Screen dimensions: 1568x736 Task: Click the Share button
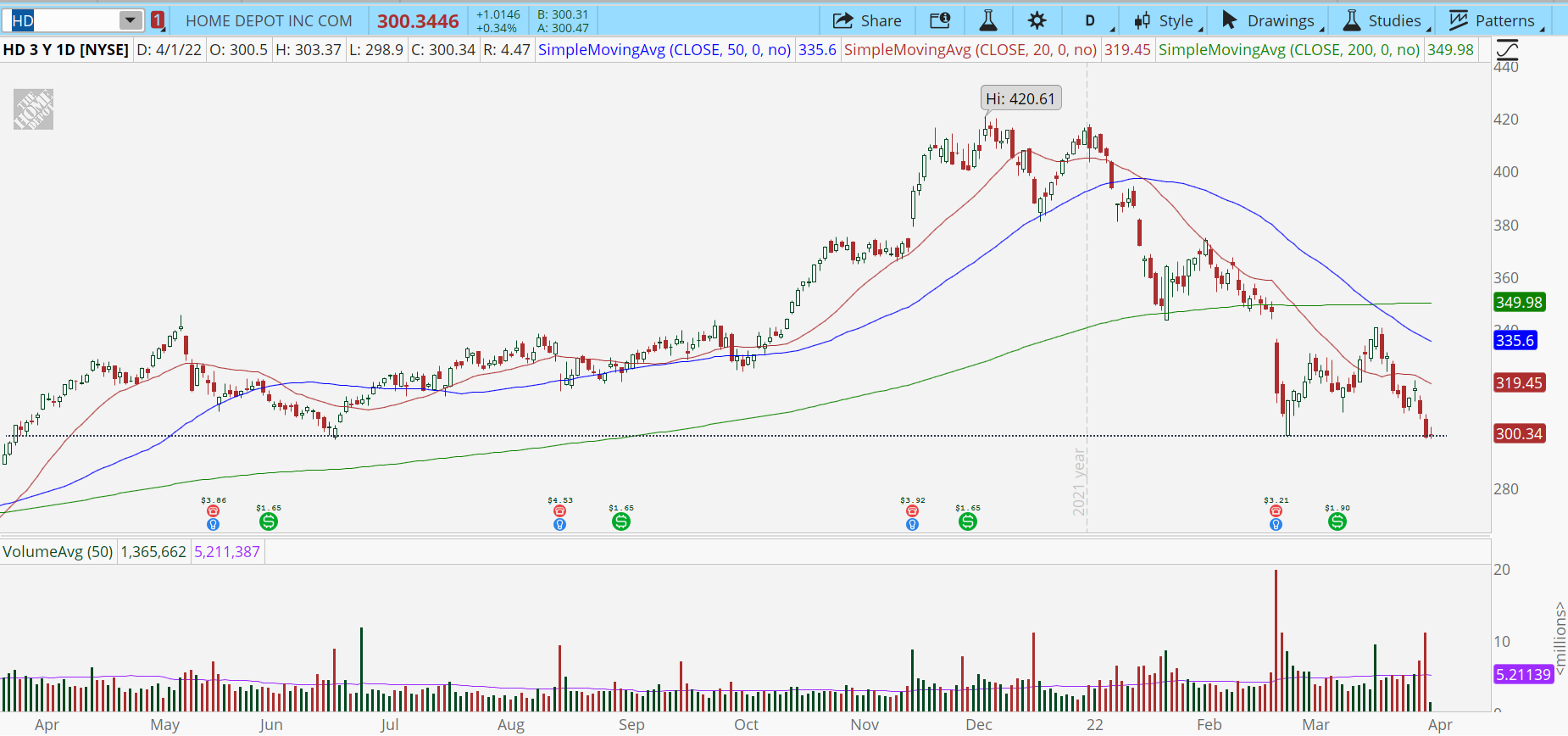[x=867, y=20]
